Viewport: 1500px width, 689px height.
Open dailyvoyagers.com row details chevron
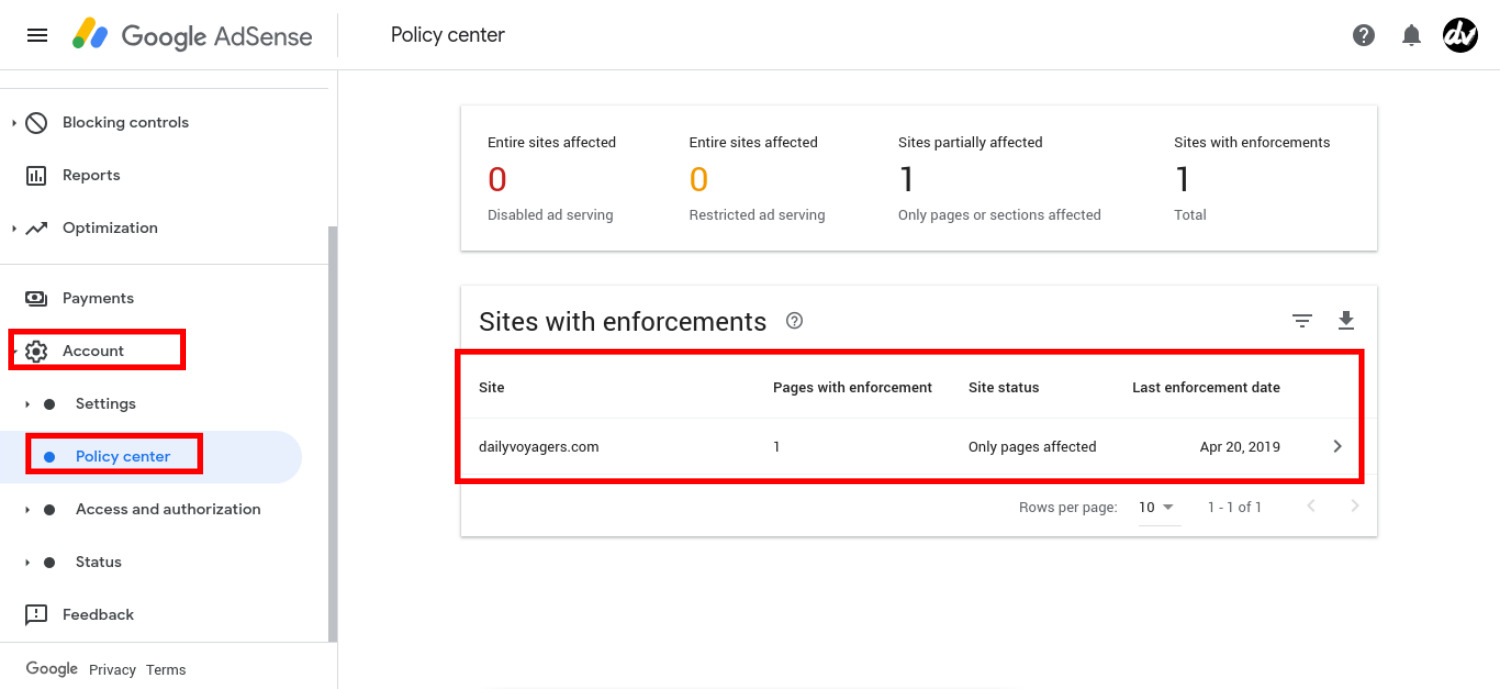(1337, 446)
